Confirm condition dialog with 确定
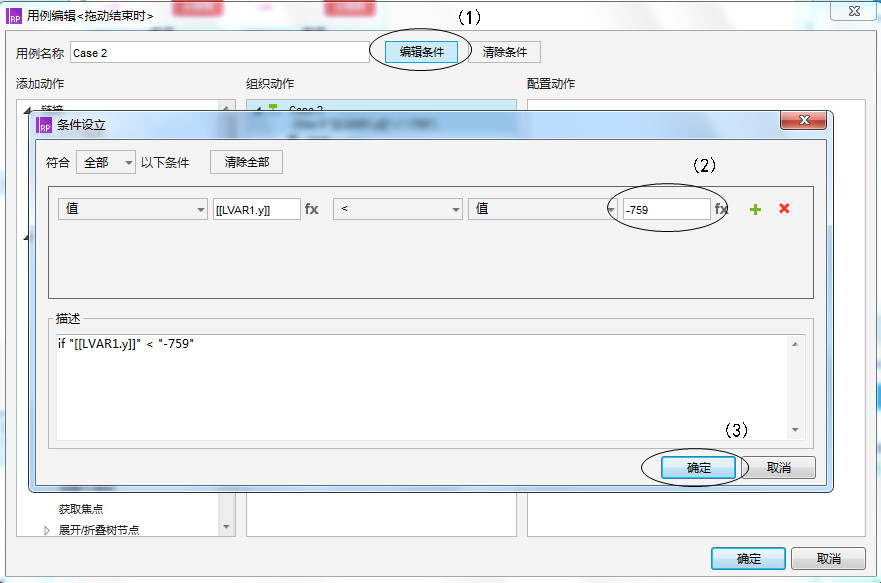The width and height of the screenshot is (881, 583). (698, 467)
